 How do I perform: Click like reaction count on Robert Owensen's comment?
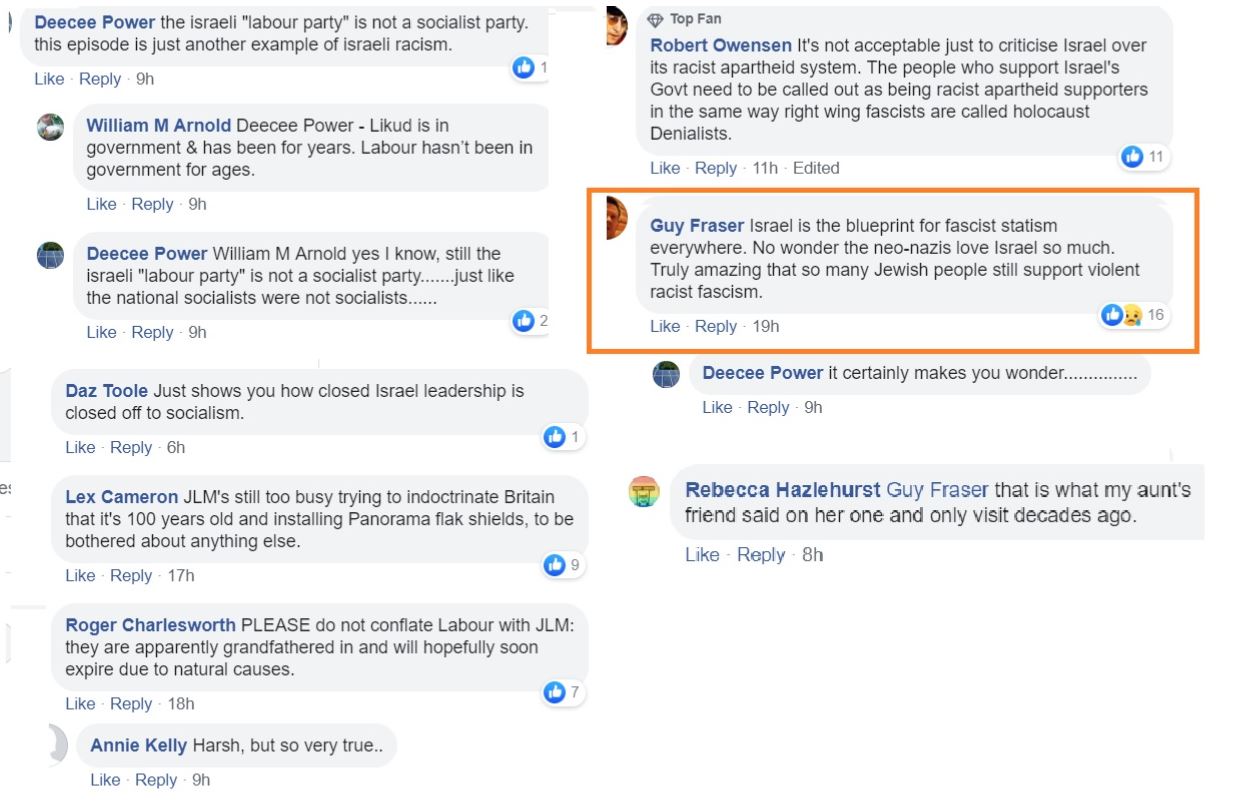click(1143, 156)
